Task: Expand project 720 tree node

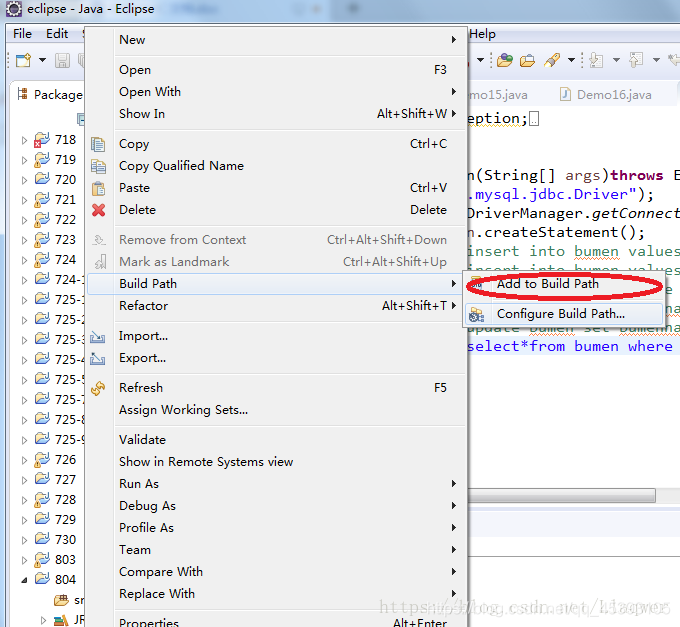Action: coord(24,180)
